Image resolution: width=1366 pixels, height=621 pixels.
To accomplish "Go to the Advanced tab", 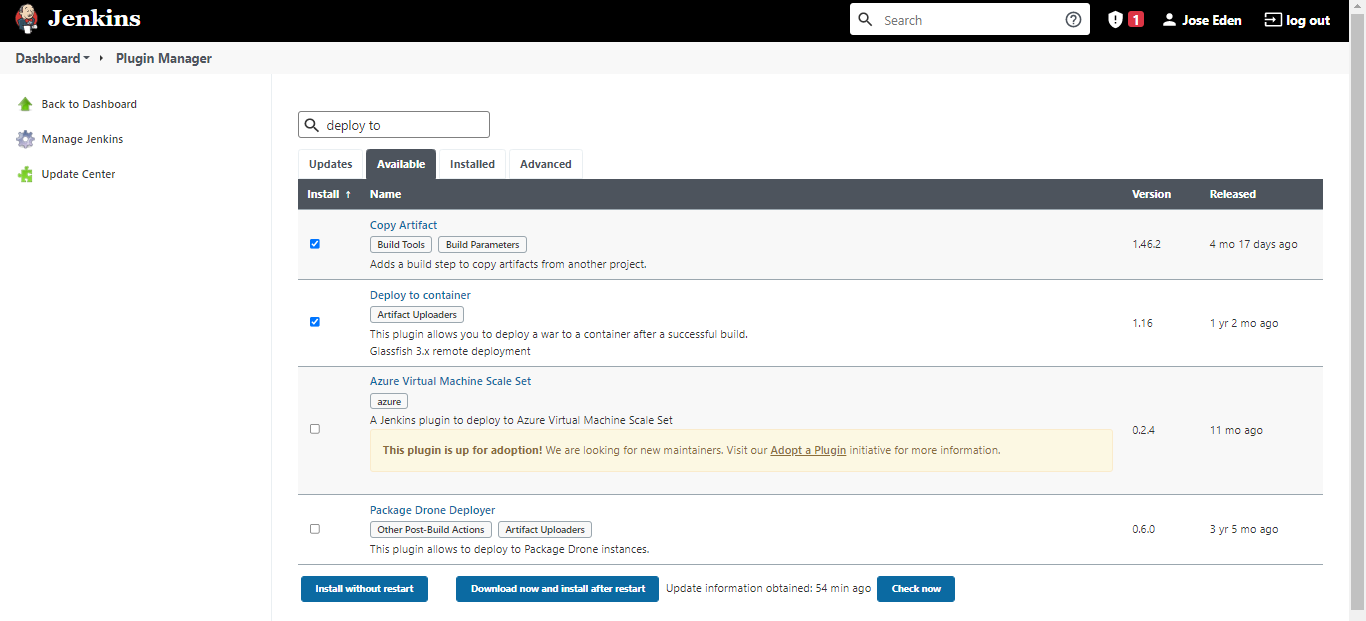I will [546, 164].
